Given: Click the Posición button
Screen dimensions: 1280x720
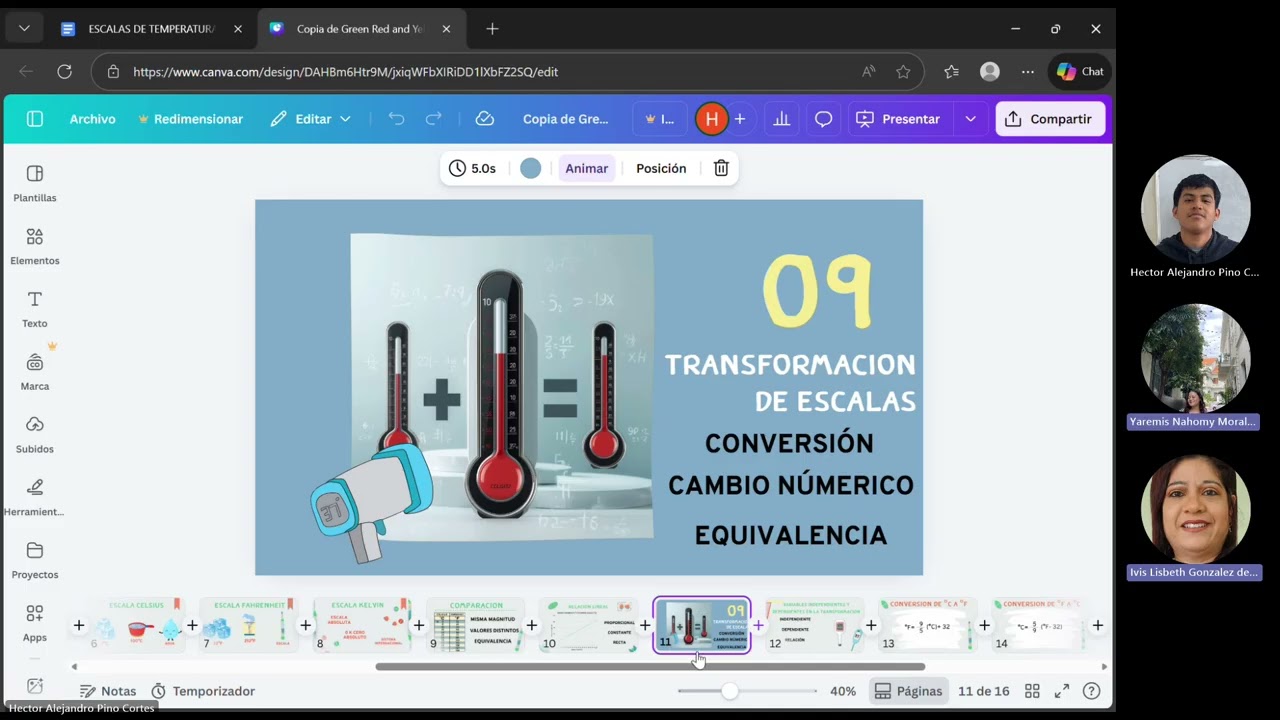Looking at the screenshot, I should (x=661, y=168).
